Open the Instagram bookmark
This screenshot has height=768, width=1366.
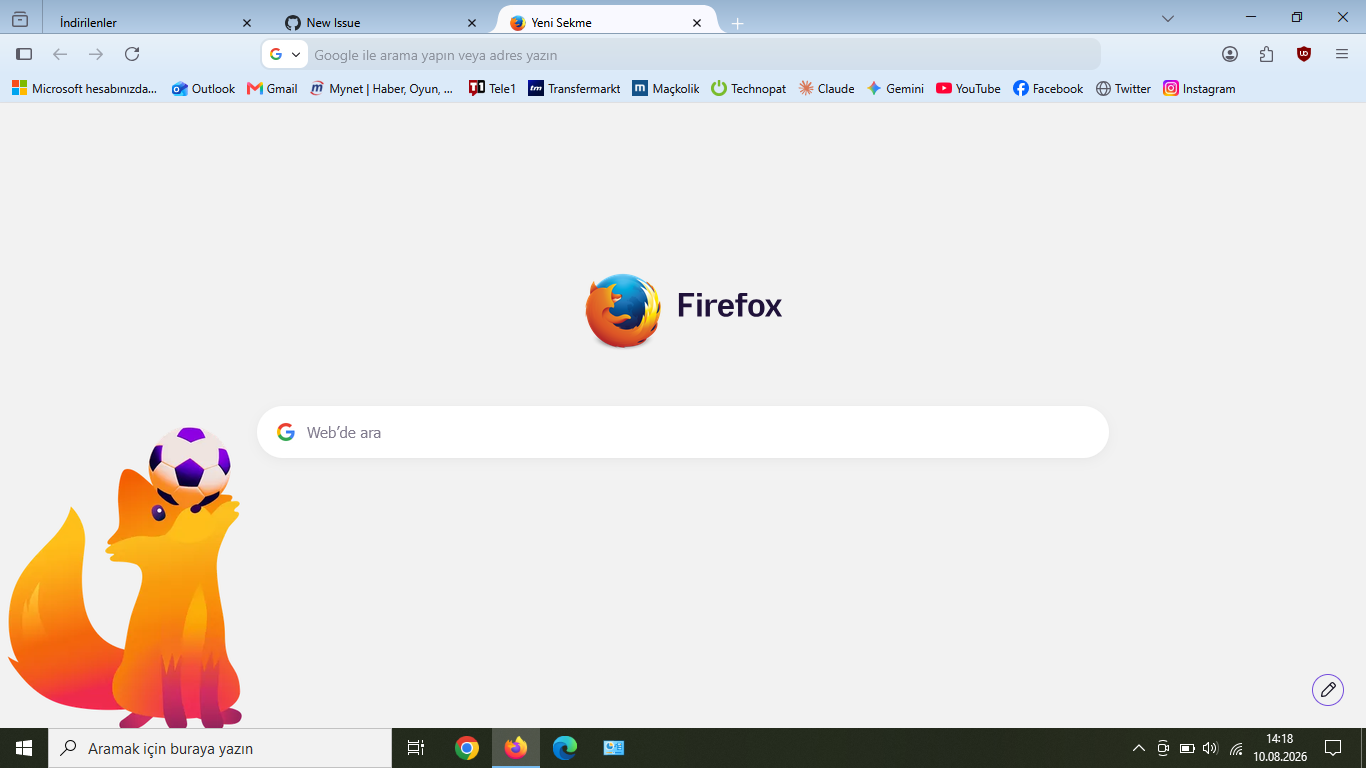pyautogui.click(x=1199, y=89)
